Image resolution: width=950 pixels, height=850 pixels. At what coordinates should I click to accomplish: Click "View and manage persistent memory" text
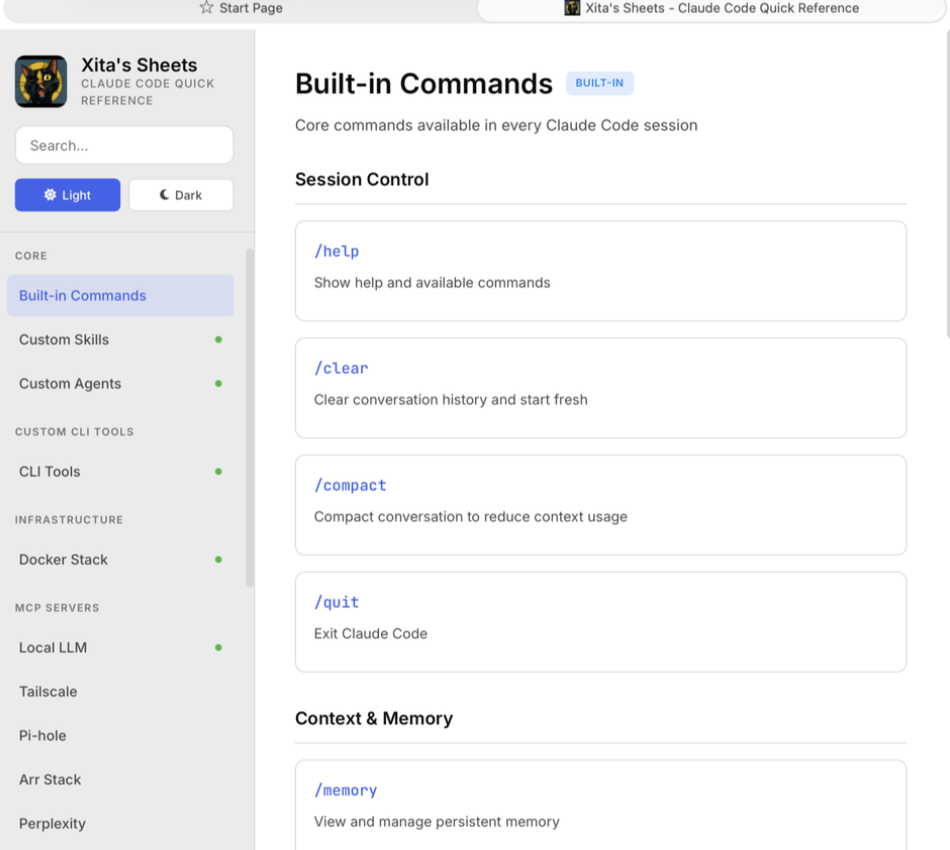click(x=437, y=822)
